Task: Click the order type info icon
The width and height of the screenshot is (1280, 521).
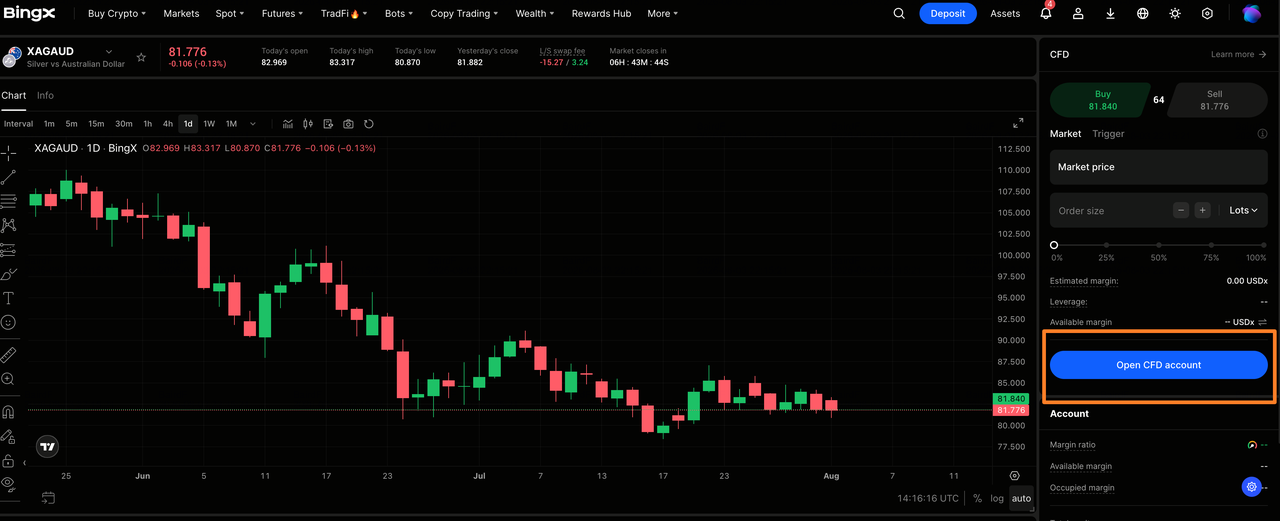Action: pyautogui.click(x=1262, y=134)
